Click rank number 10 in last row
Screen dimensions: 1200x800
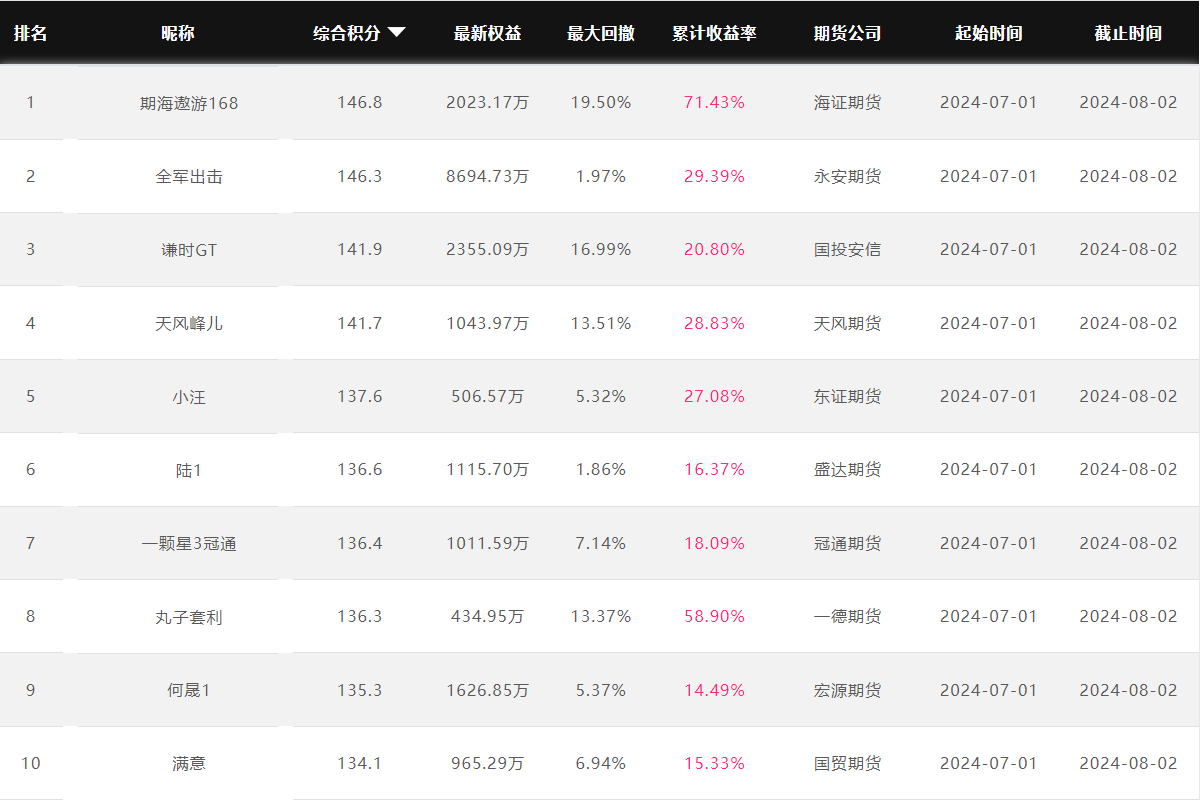click(x=30, y=763)
